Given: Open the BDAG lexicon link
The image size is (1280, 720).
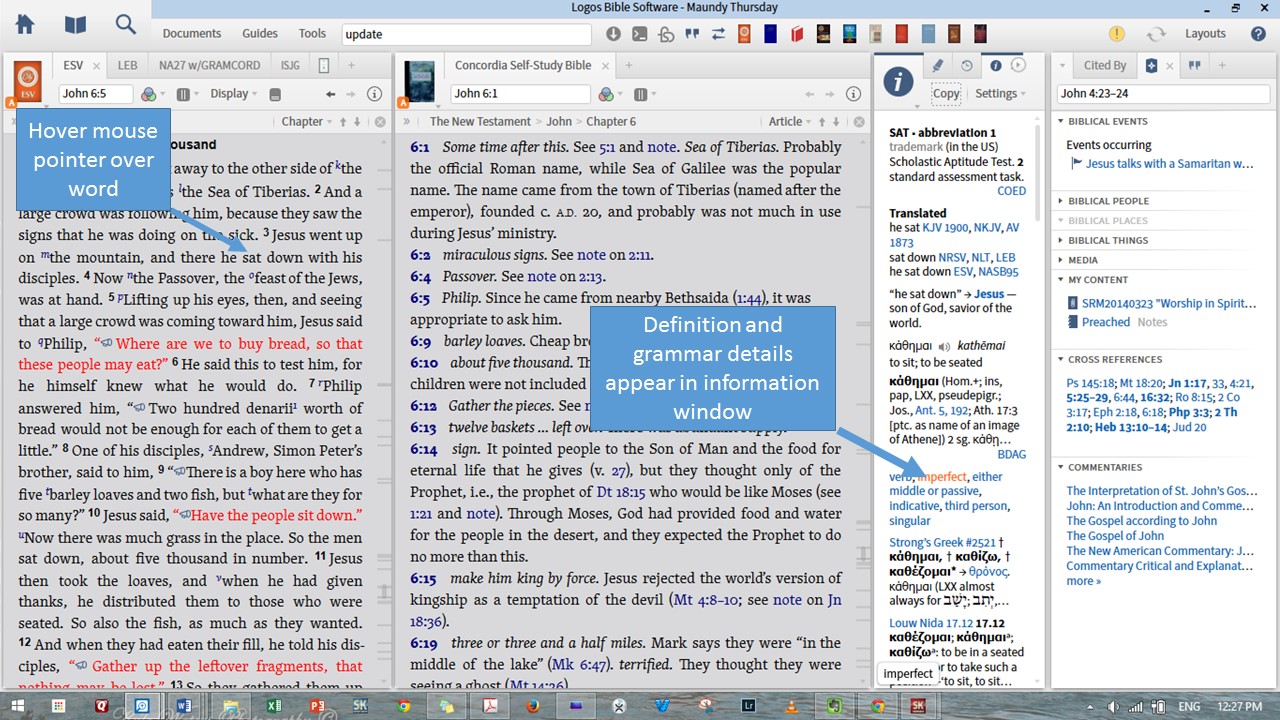Looking at the screenshot, I should [x=1012, y=454].
